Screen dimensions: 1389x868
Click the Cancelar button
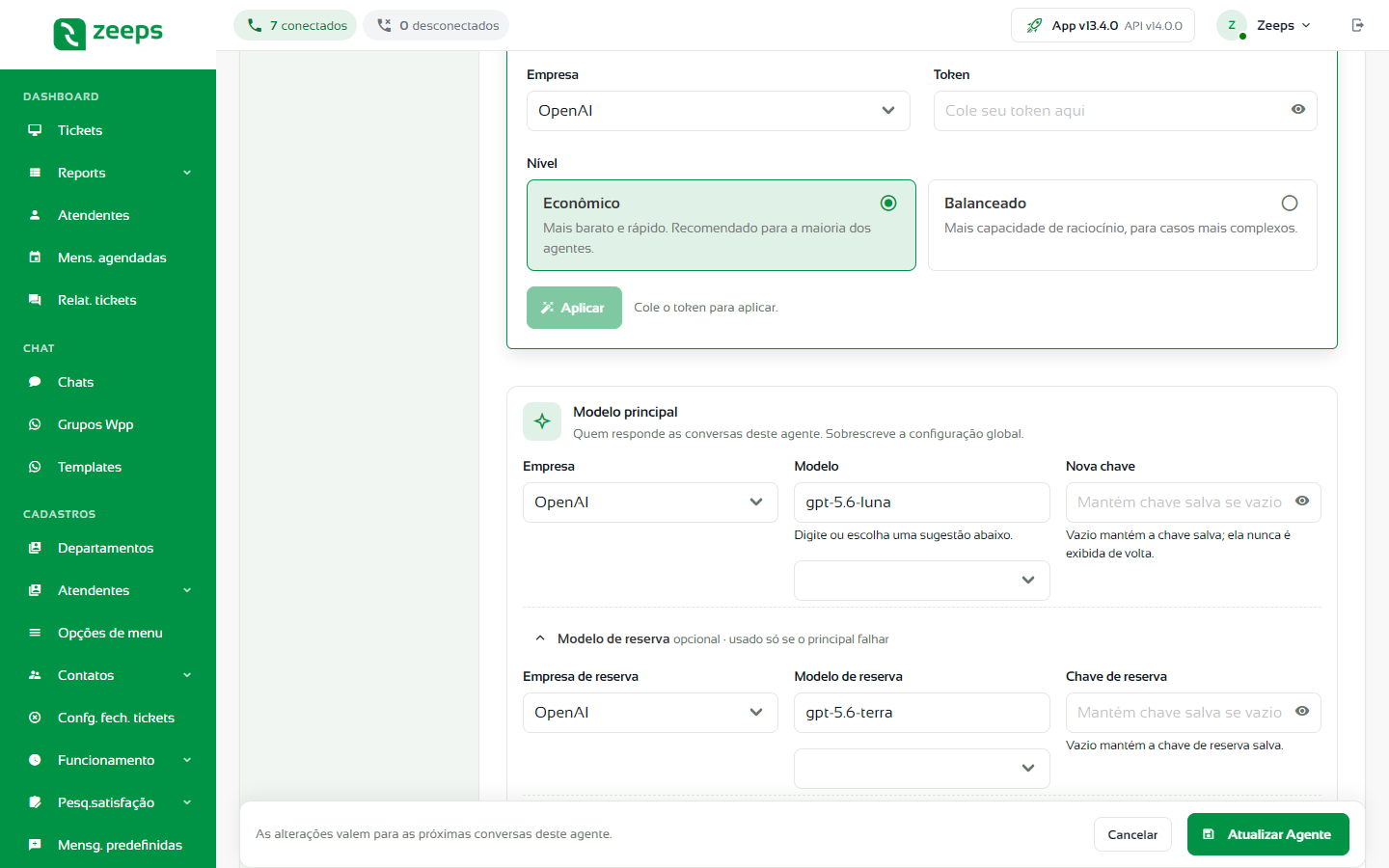pyautogui.click(x=1132, y=834)
